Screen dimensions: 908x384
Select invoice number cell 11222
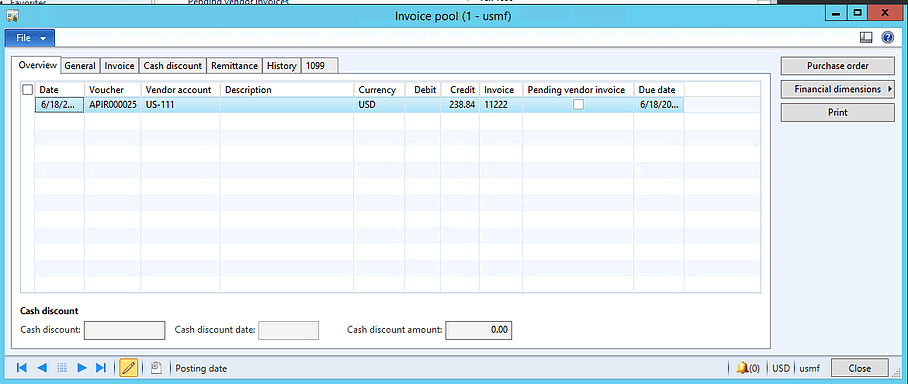pyautogui.click(x=501, y=105)
